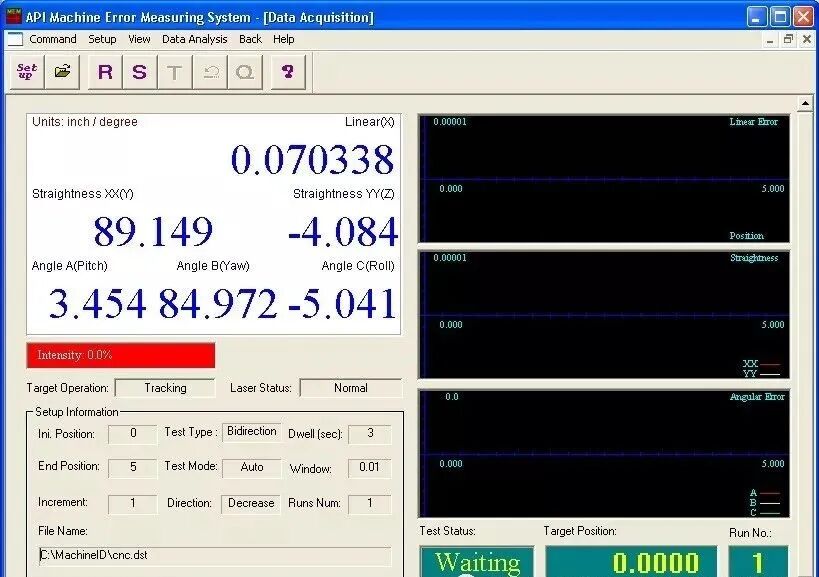The width and height of the screenshot is (819, 577).
Task: Click the question mark help icon
Action: (x=288, y=72)
